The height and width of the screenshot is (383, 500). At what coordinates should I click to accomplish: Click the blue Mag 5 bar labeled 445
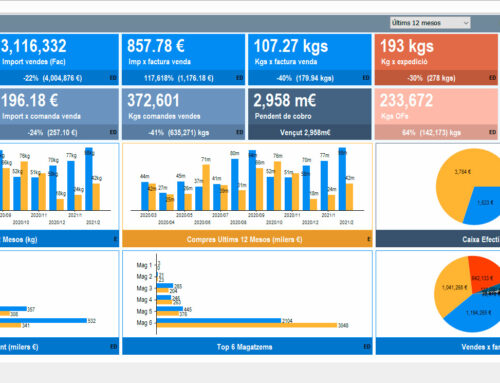(x=170, y=309)
